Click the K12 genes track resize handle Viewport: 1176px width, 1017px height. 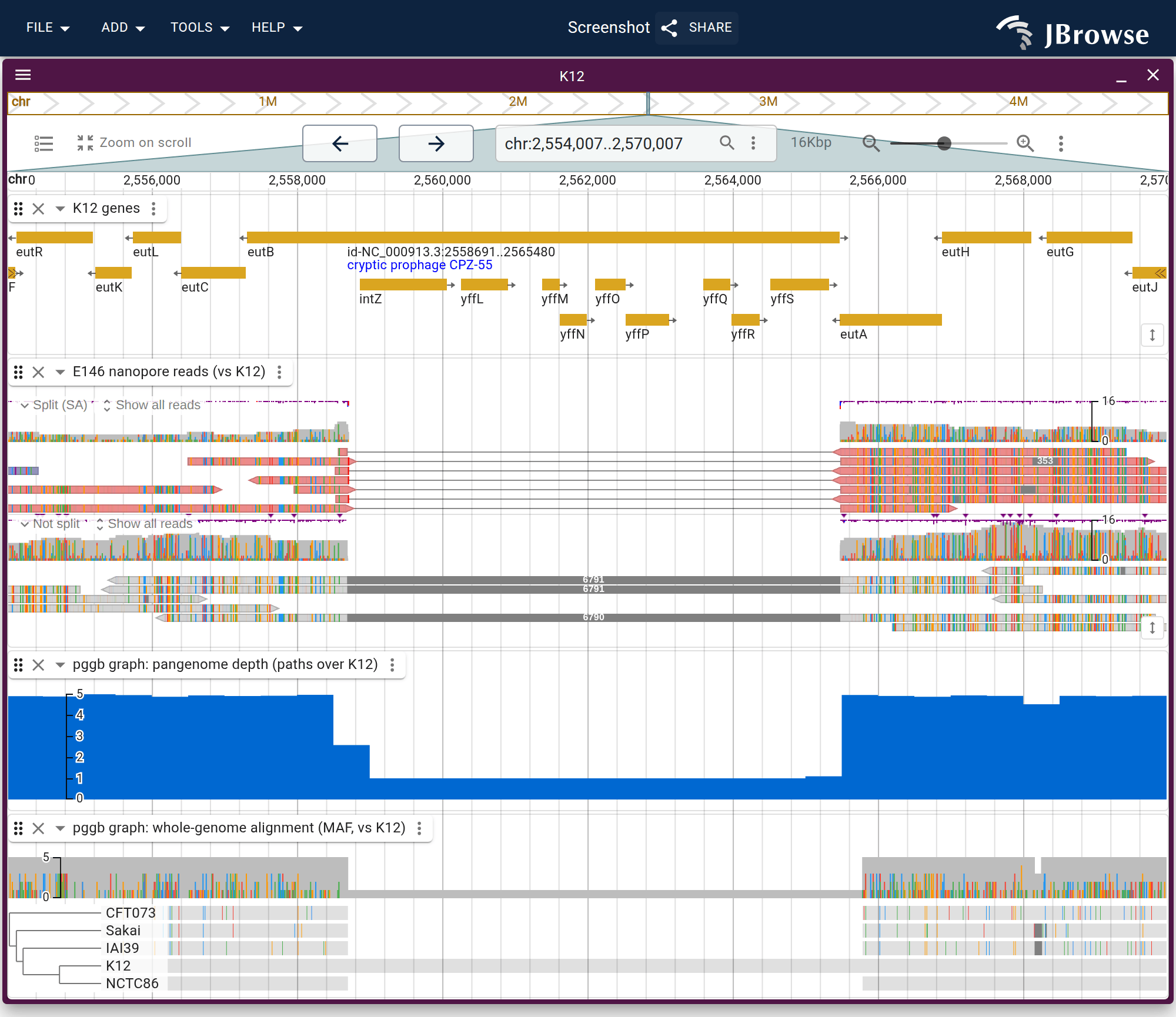[1152, 335]
